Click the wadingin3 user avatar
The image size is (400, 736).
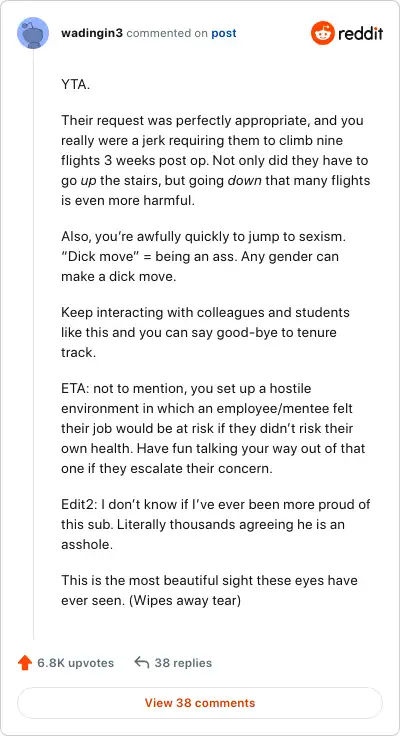33,33
